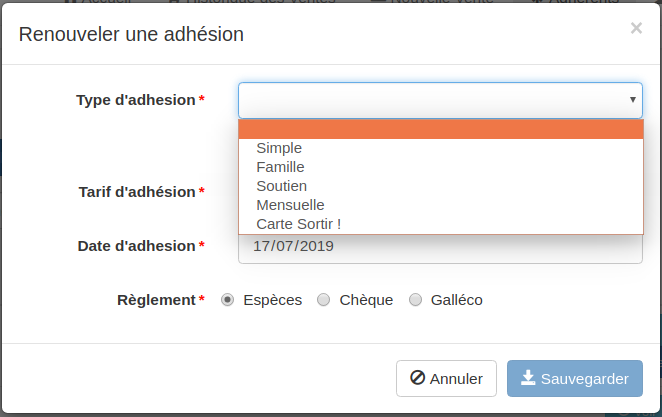Collapse the list using the dropdown arrow
This screenshot has height=417, width=662.
[x=632, y=100]
